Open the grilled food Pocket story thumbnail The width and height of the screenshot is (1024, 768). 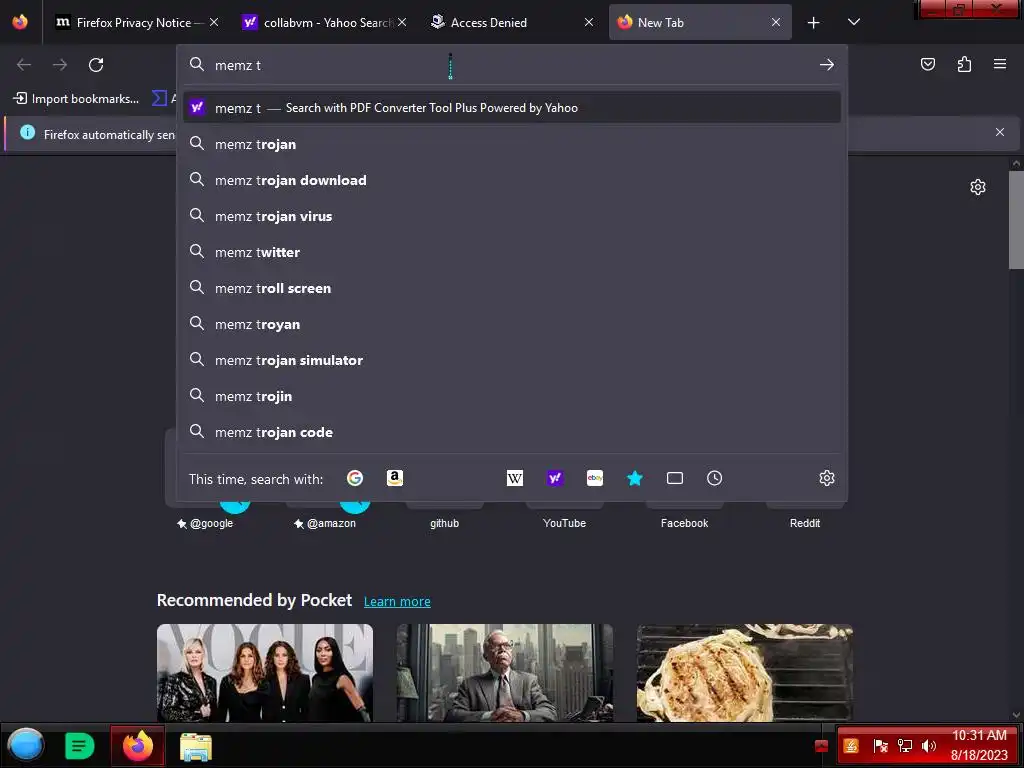[744, 673]
